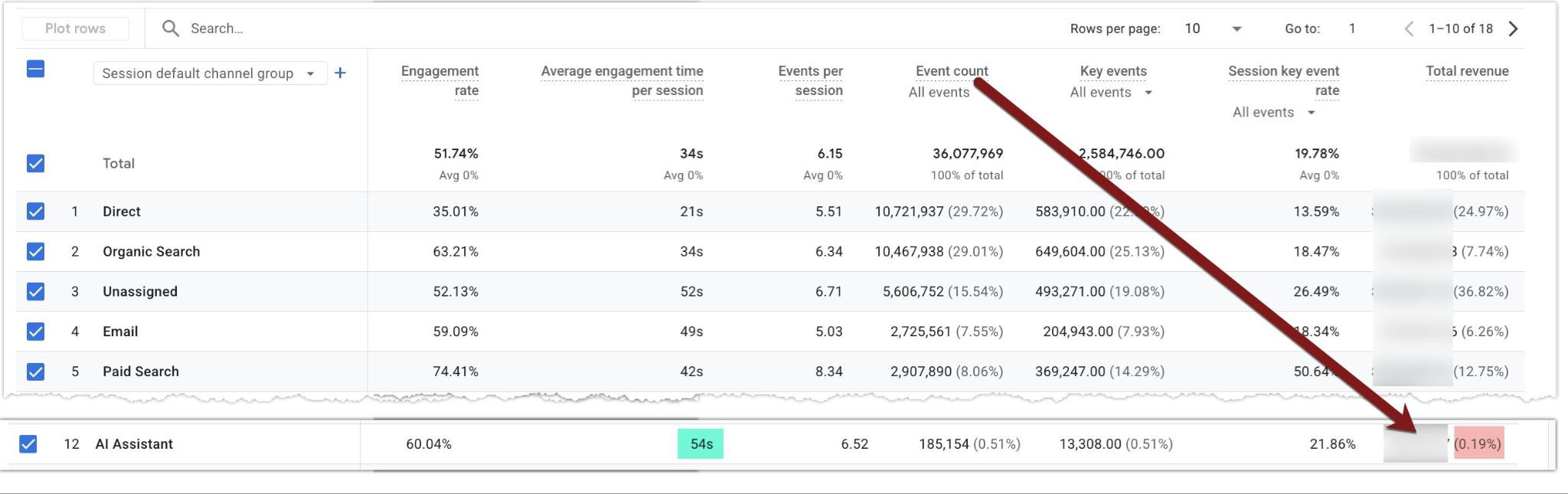Uncheck the AI Assistant row checkbox

tap(28, 443)
